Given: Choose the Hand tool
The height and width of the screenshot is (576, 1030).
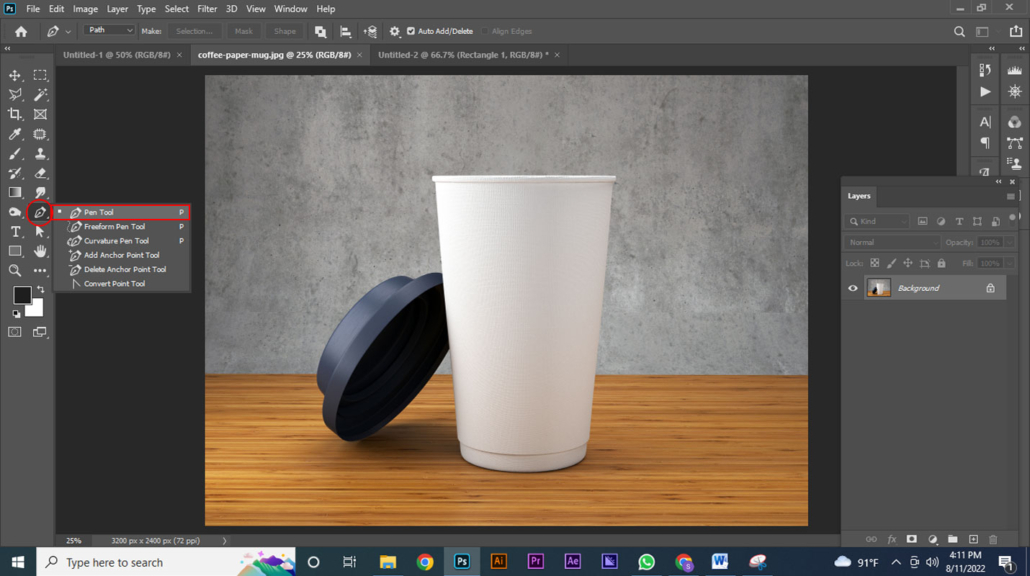Looking at the screenshot, I should pos(40,251).
